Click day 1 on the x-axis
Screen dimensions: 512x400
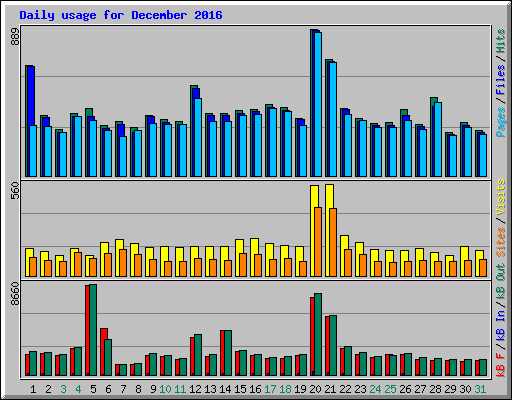tap(33, 389)
